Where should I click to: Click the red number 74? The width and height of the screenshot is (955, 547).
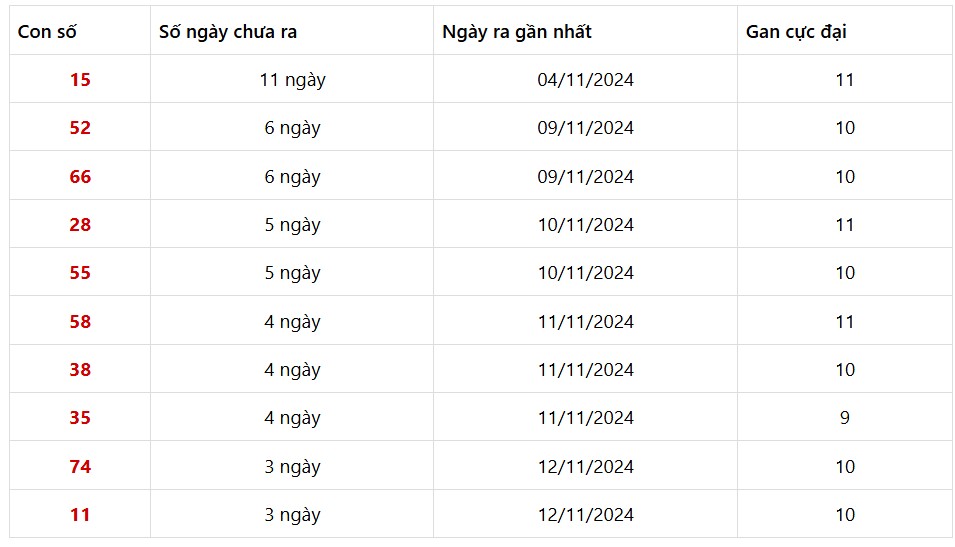click(80, 467)
